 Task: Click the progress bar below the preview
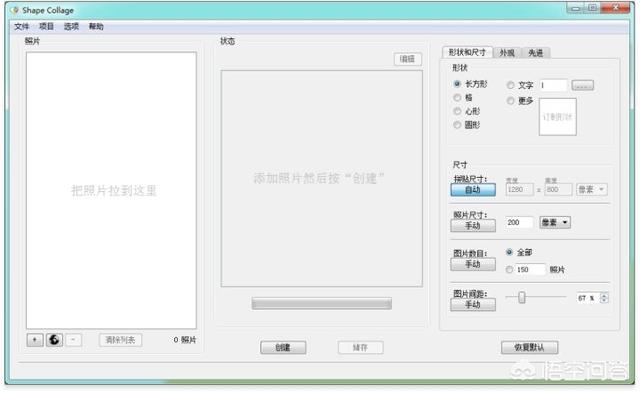(322, 303)
